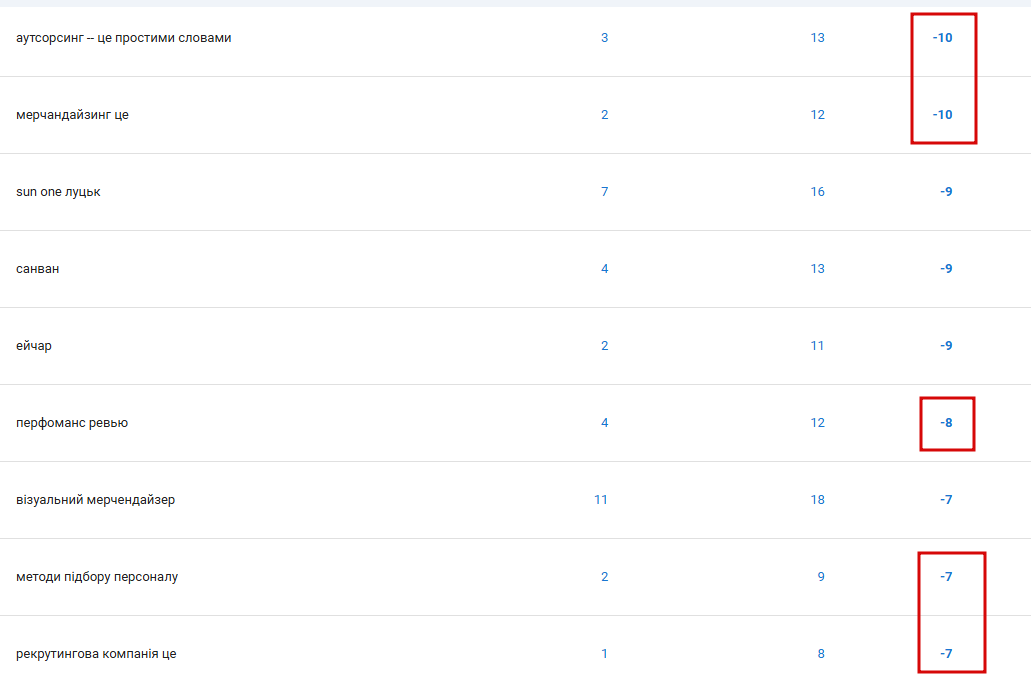Screen dimensions: 1031x691
Task: Click position value 18 for 'візуальний мерчендайзер'
Action: click(x=817, y=500)
